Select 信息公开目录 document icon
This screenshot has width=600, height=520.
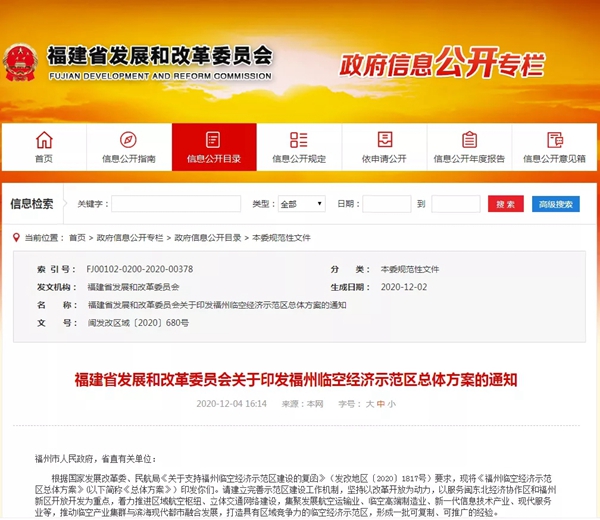213,140
